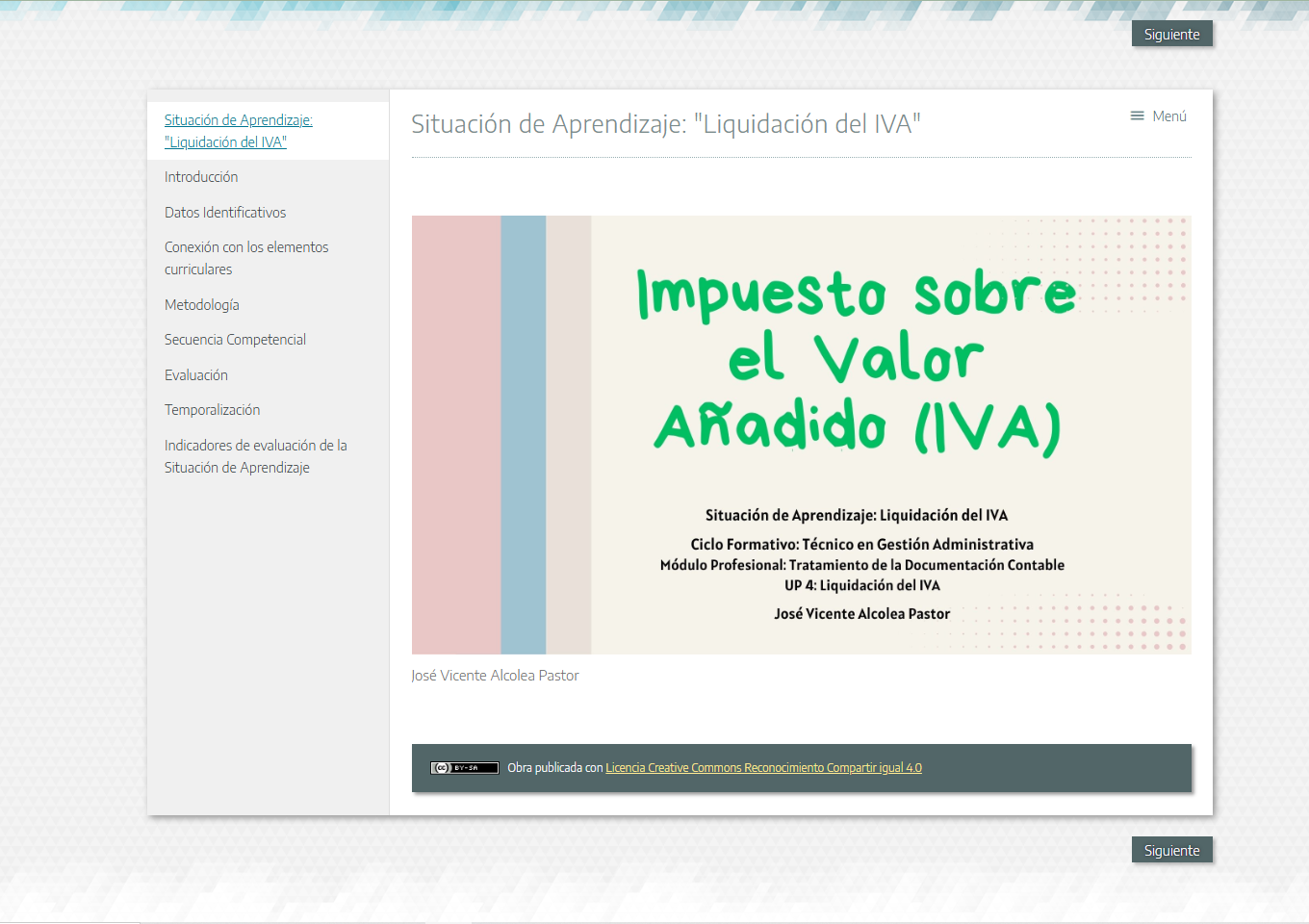Click the page heading text
Screen dimensions: 1309x924
665,124
